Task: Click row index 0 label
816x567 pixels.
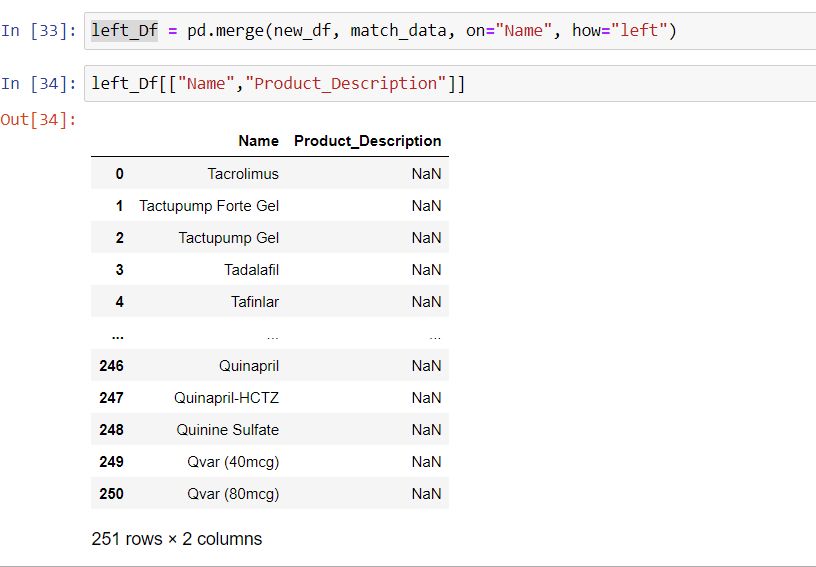Action: coord(120,174)
